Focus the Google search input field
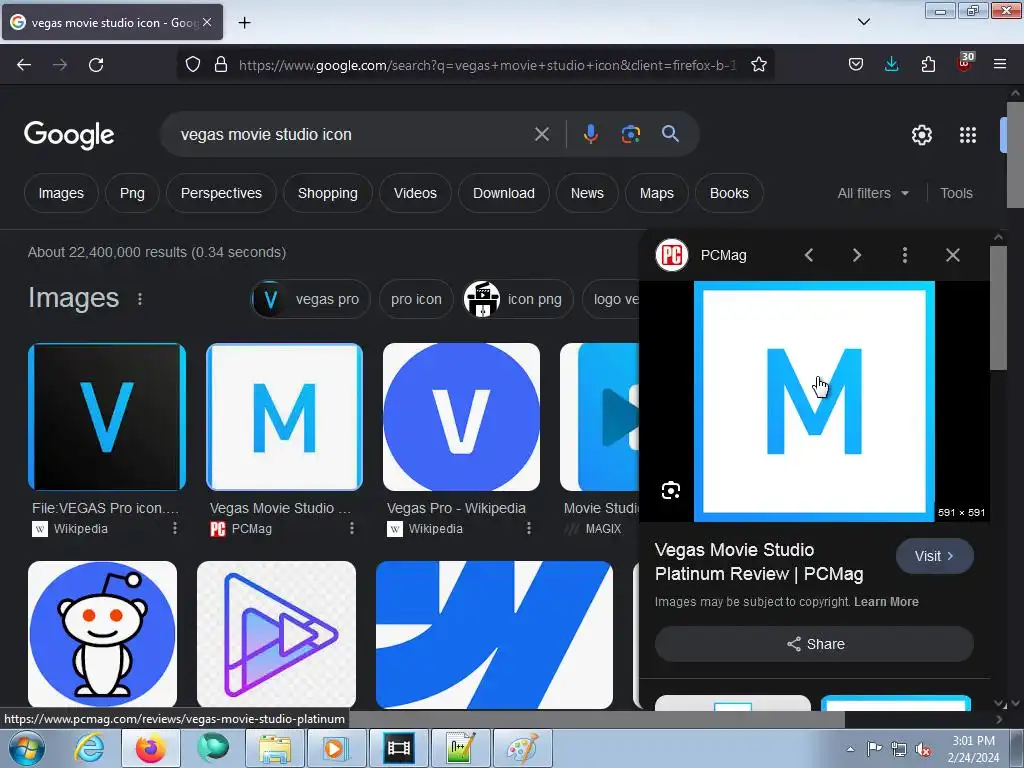The width and height of the screenshot is (1024, 768). [x=353, y=134]
